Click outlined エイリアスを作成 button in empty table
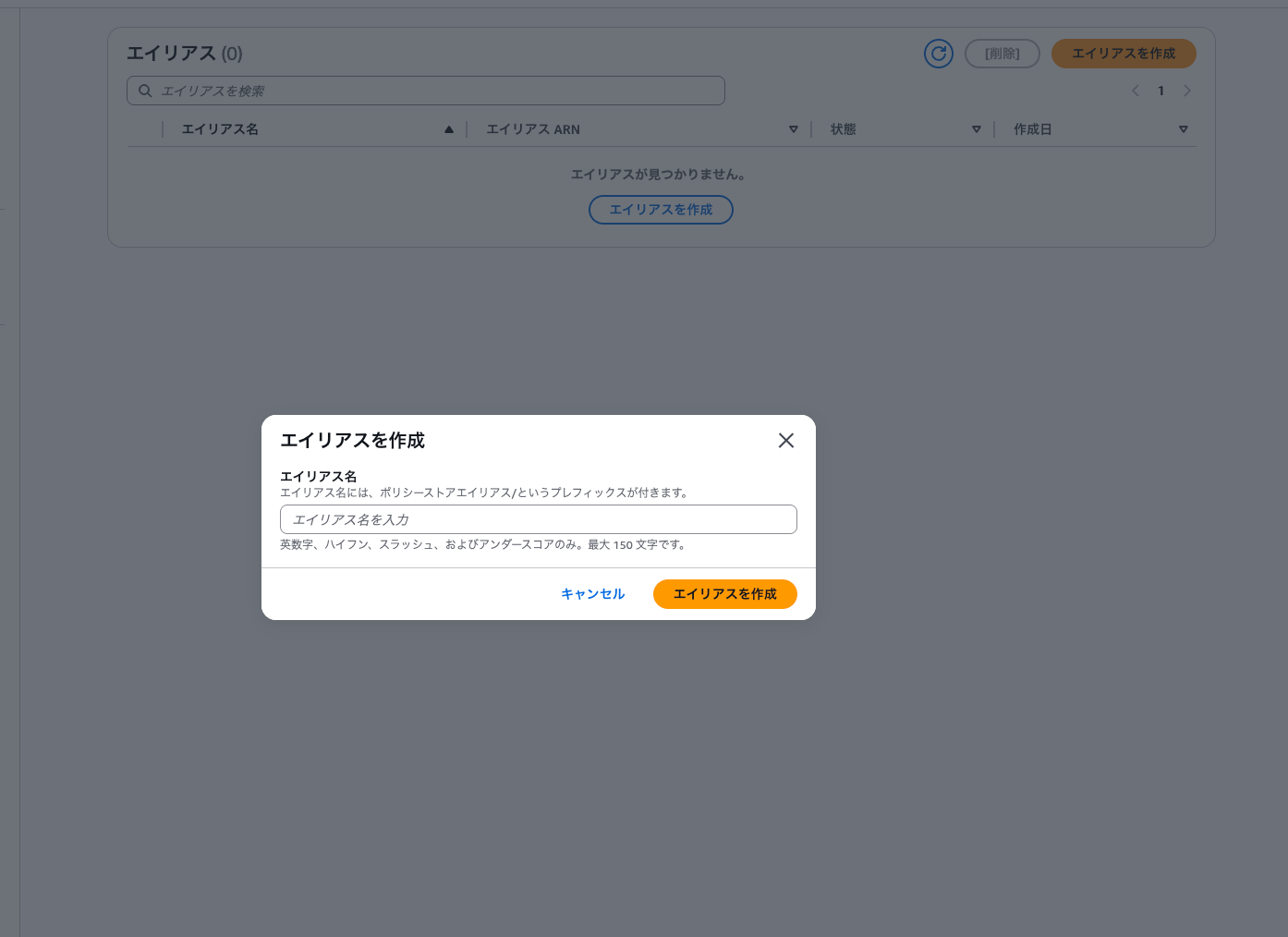 tap(661, 210)
